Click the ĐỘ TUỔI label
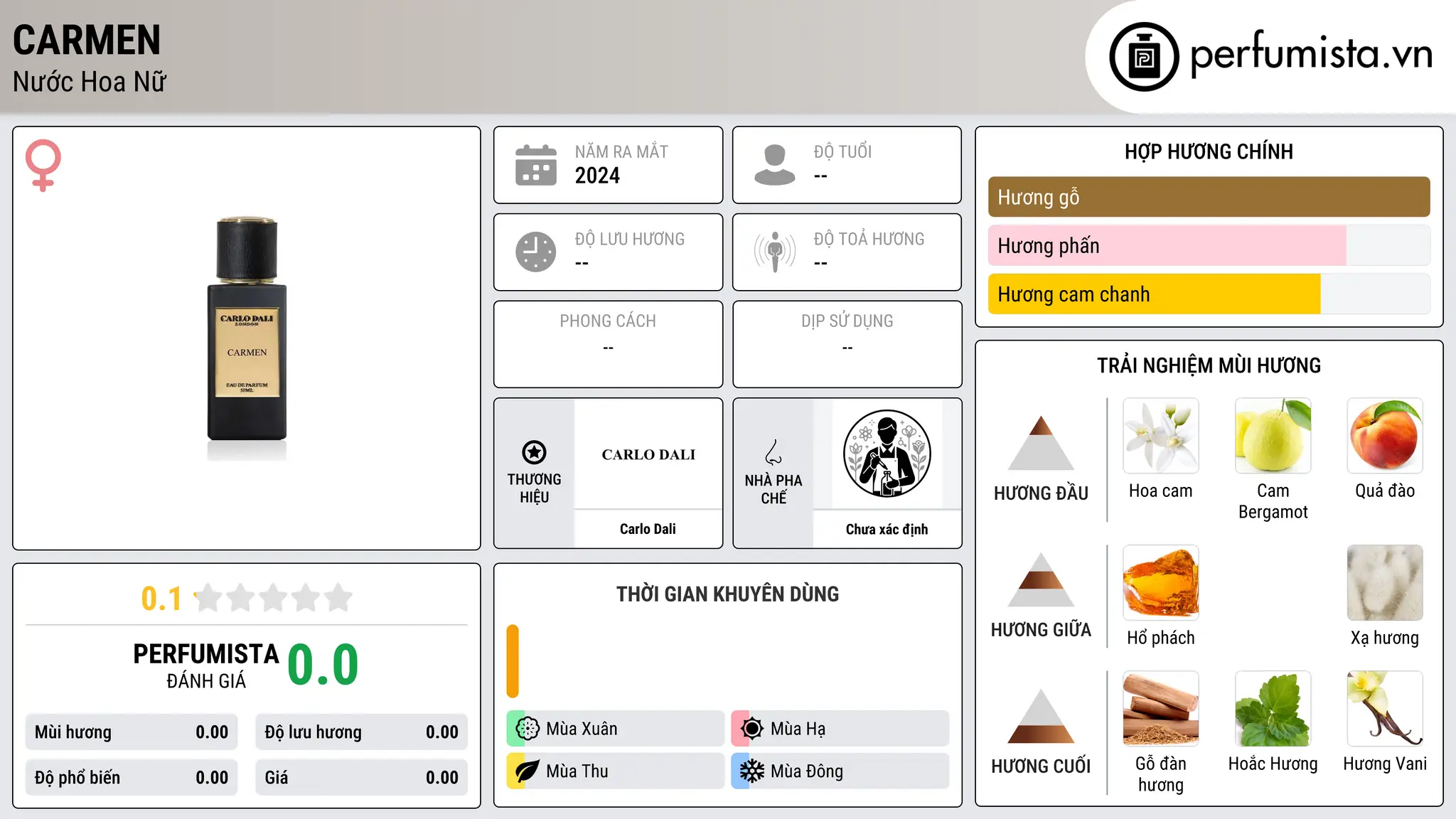Viewport: 1456px width, 819px height. tap(842, 151)
